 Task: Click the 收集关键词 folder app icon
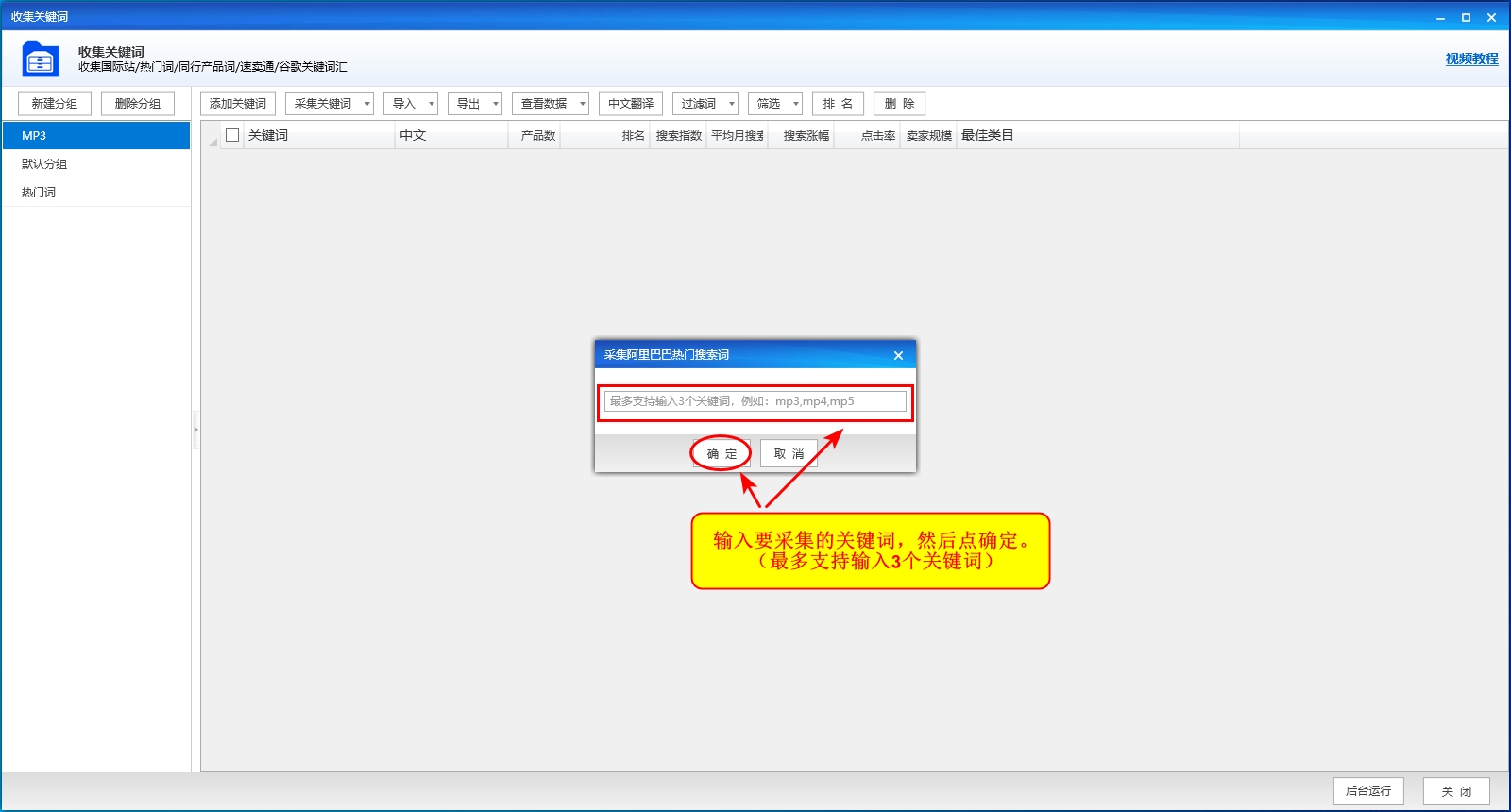point(41,59)
